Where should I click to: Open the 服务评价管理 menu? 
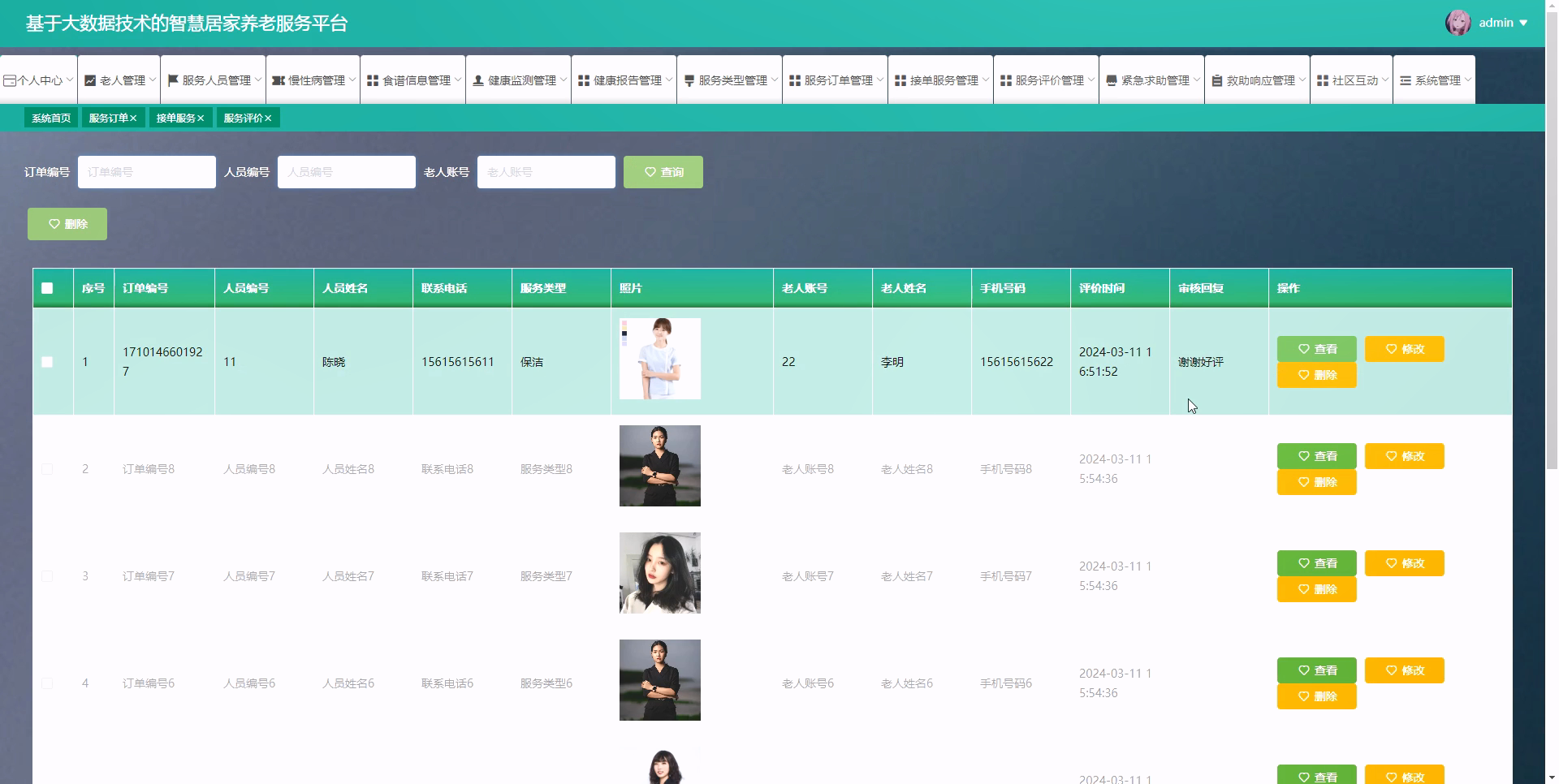click(x=1046, y=80)
